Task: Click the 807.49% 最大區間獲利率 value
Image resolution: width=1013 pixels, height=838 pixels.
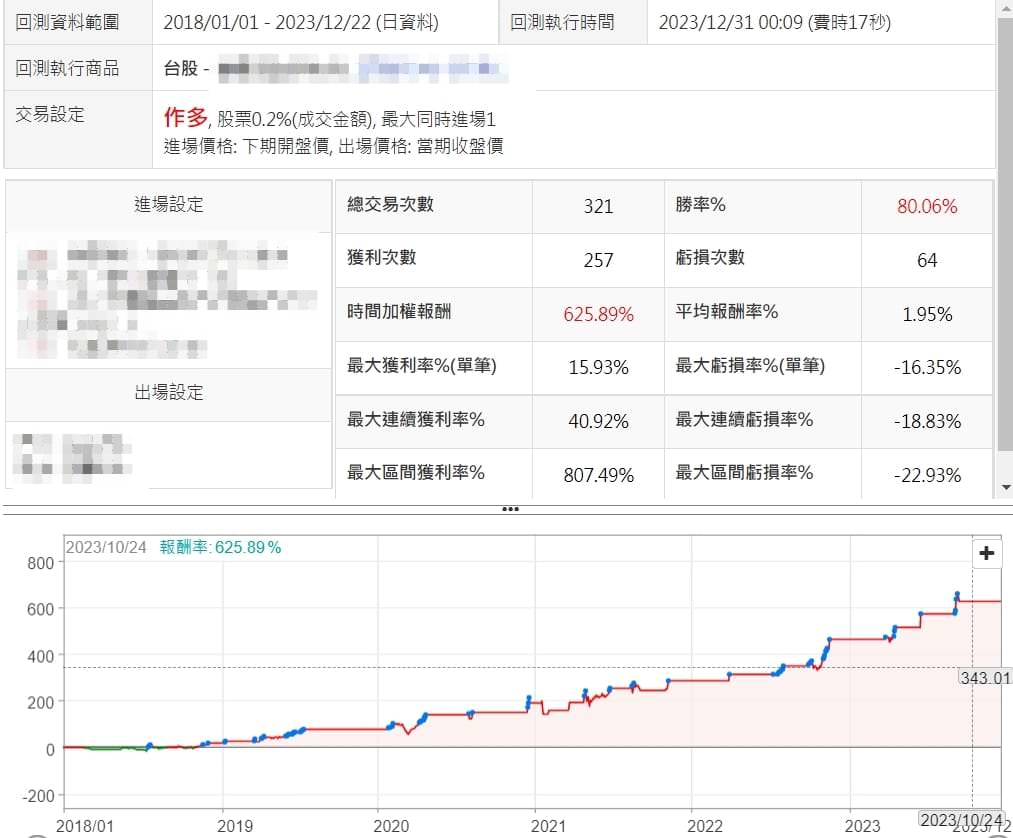Action: [x=598, y=475]
